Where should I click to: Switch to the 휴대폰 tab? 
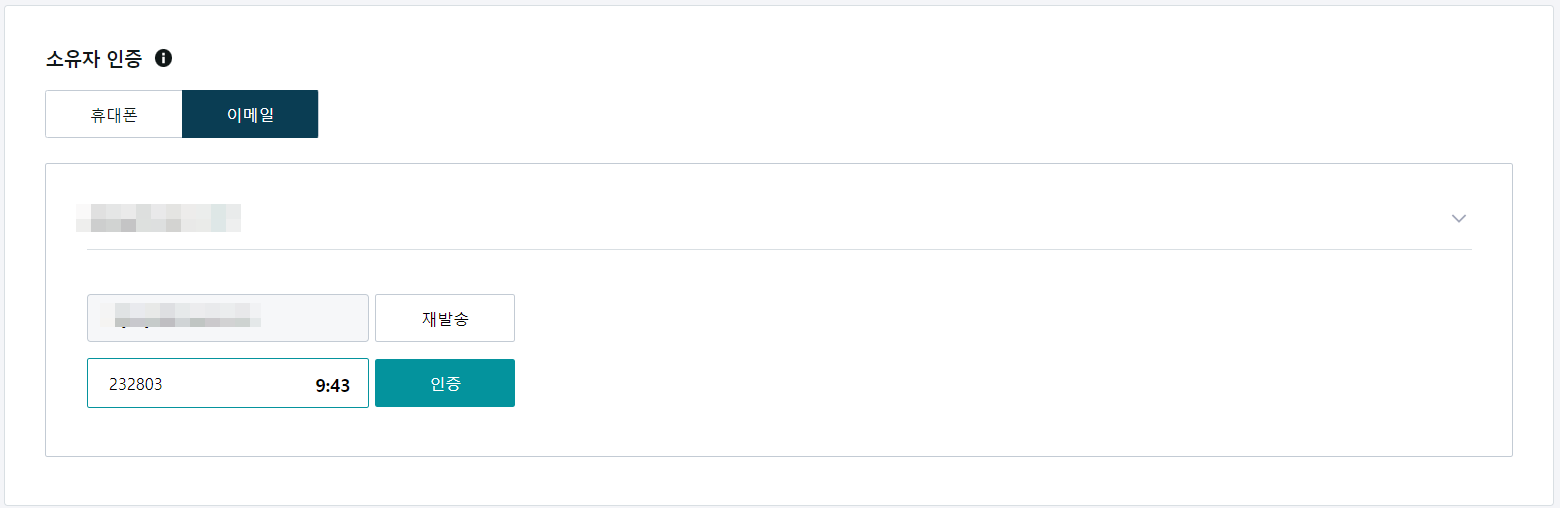[114, 114]
